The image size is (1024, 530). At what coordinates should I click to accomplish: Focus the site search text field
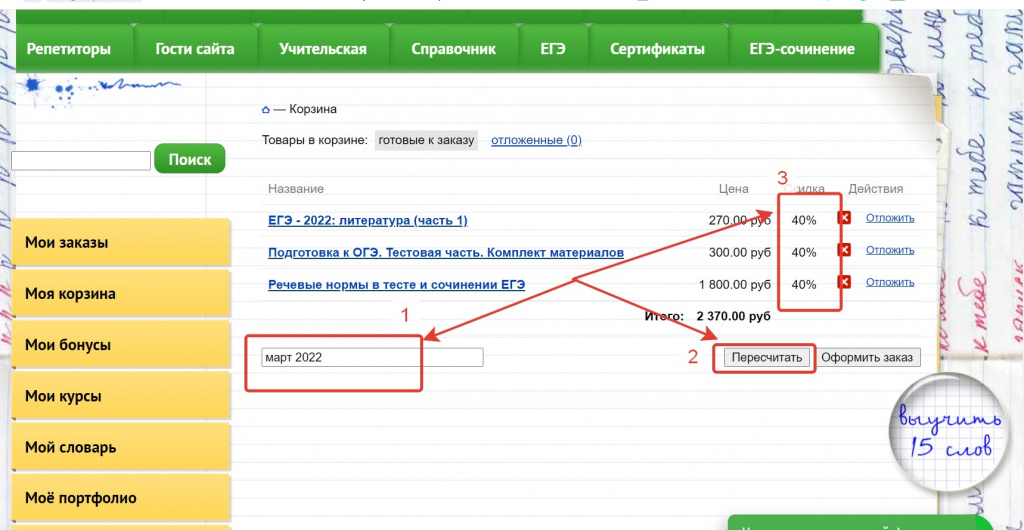point(81,160)
